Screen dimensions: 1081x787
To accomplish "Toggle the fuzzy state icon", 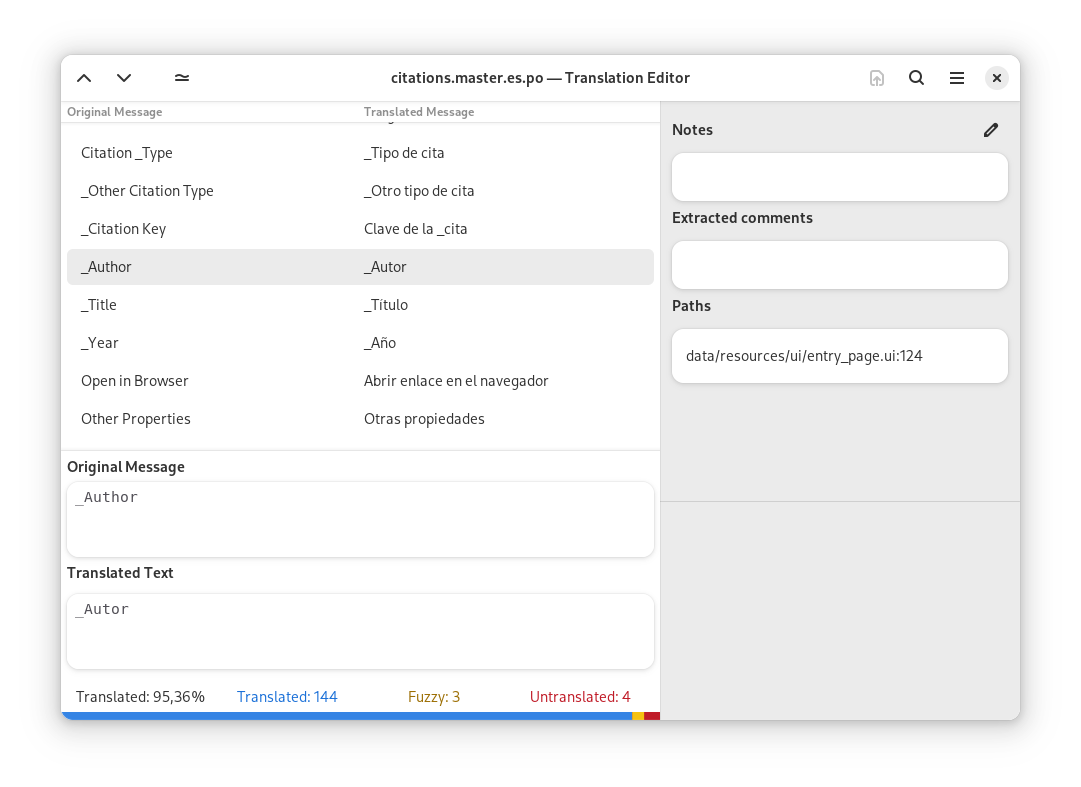I will click(182, 78).
